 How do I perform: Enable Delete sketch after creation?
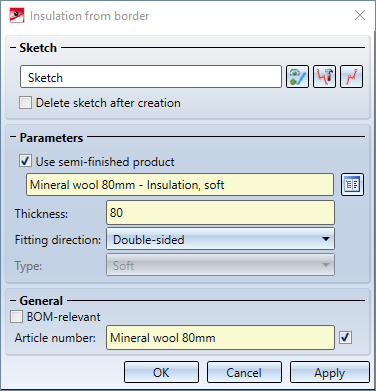[x=26, y=103]
